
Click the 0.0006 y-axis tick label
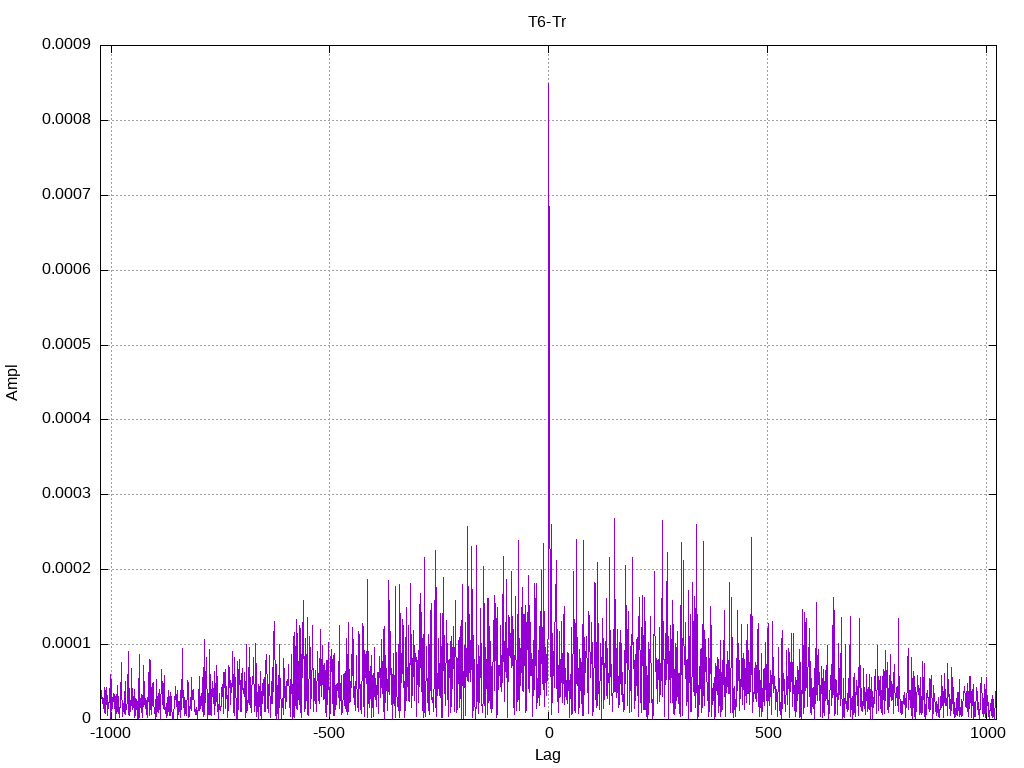click(66, 269)
